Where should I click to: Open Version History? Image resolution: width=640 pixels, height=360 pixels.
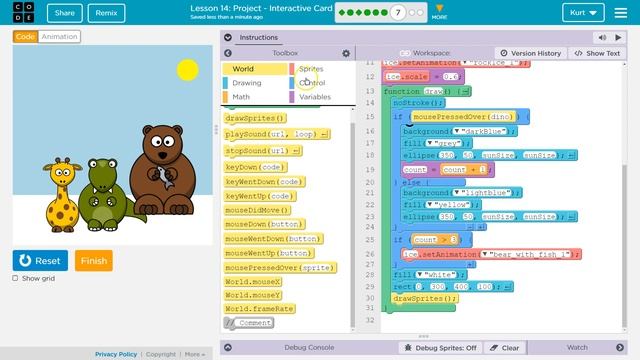[x=531, y=53]
